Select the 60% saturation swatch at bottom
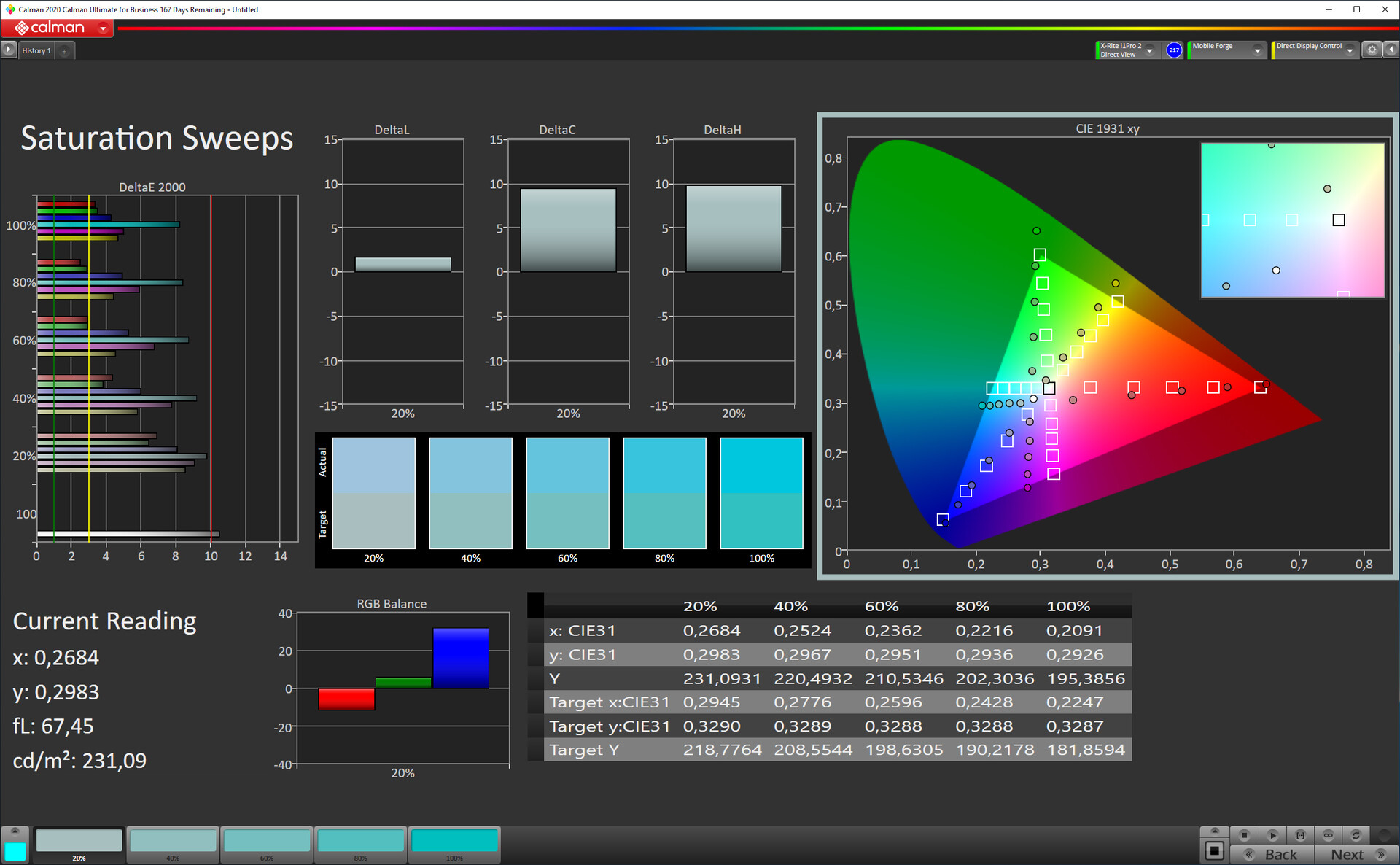This screenshot has width=1400, height=865. 267,841
